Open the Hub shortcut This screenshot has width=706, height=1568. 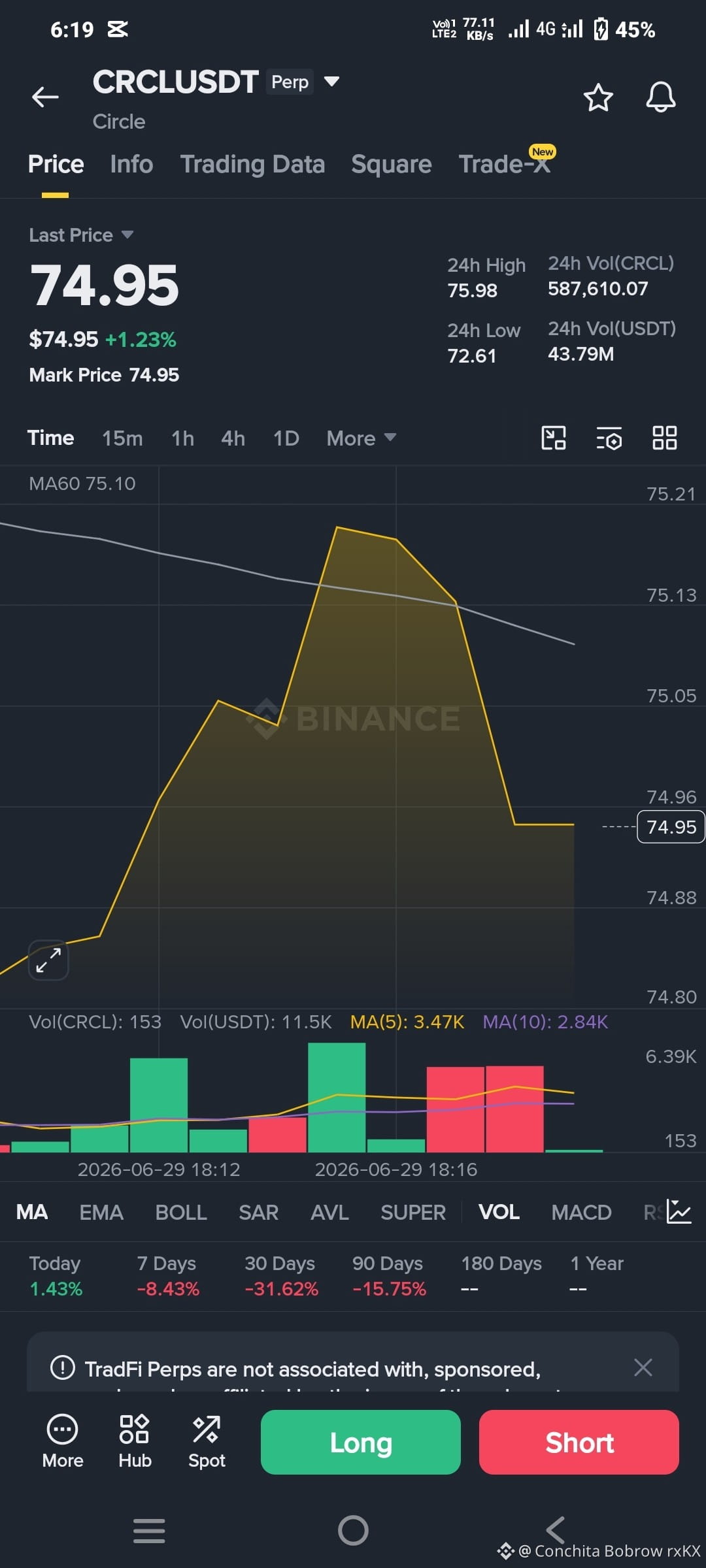click(135, 1442)
